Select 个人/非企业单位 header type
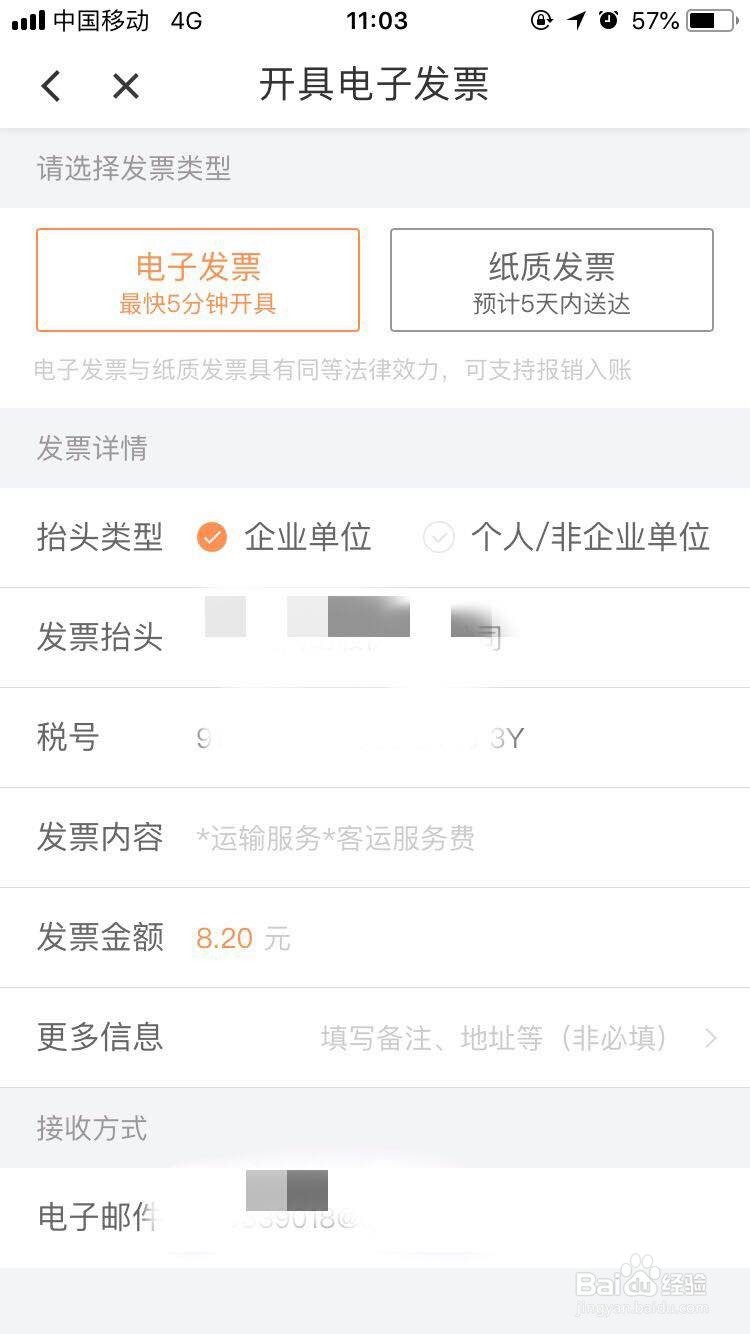Viewport: 750px width, 1334px height. 566,537
